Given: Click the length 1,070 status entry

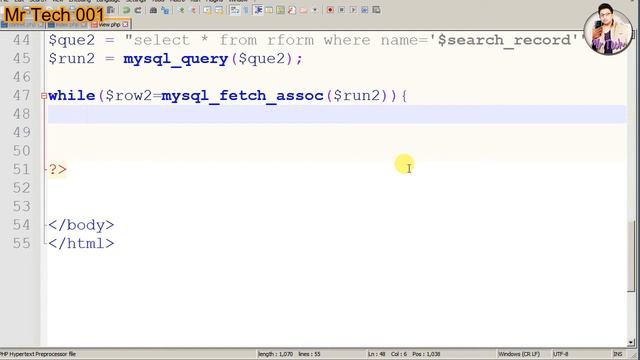Looking at the screenshot, I should click(x=276, y=354).
